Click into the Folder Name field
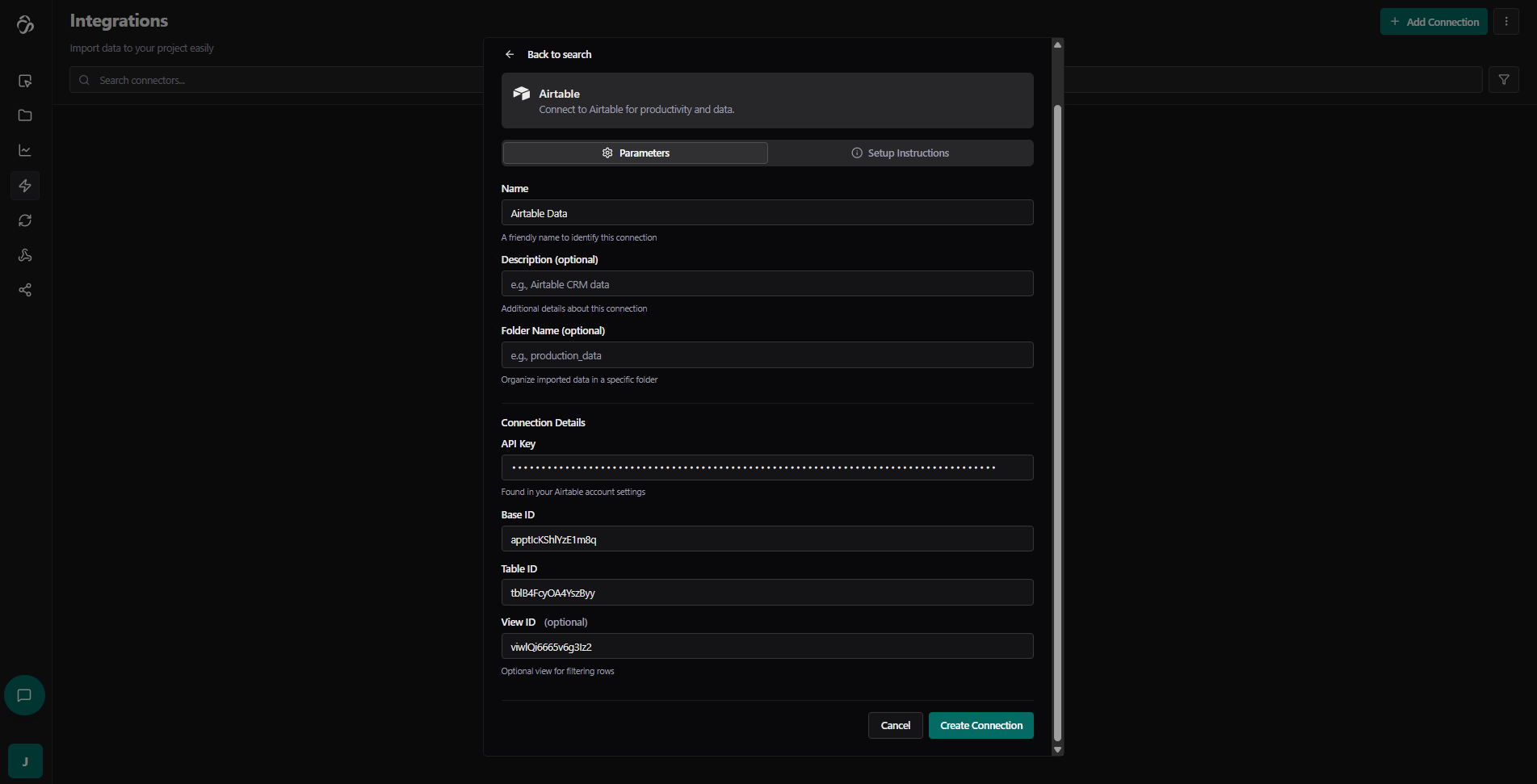The width and height of the screenshot is (1537, 784). click(766, 355)
